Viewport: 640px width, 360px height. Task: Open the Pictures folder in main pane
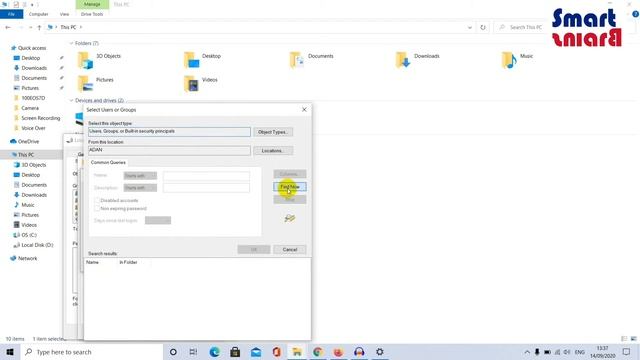coord(96,84)
